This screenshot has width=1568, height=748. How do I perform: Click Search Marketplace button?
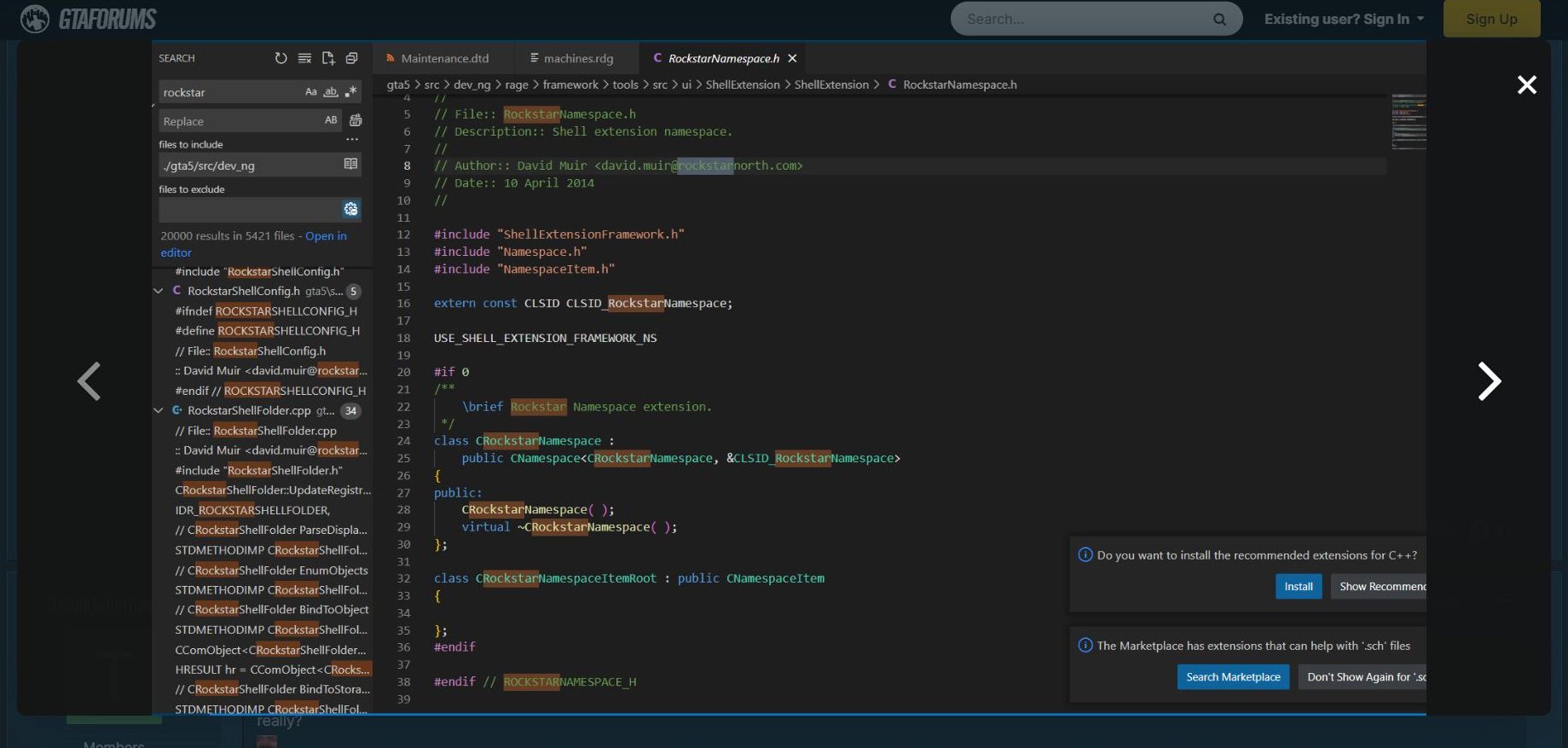click(x=1233, y=676)
